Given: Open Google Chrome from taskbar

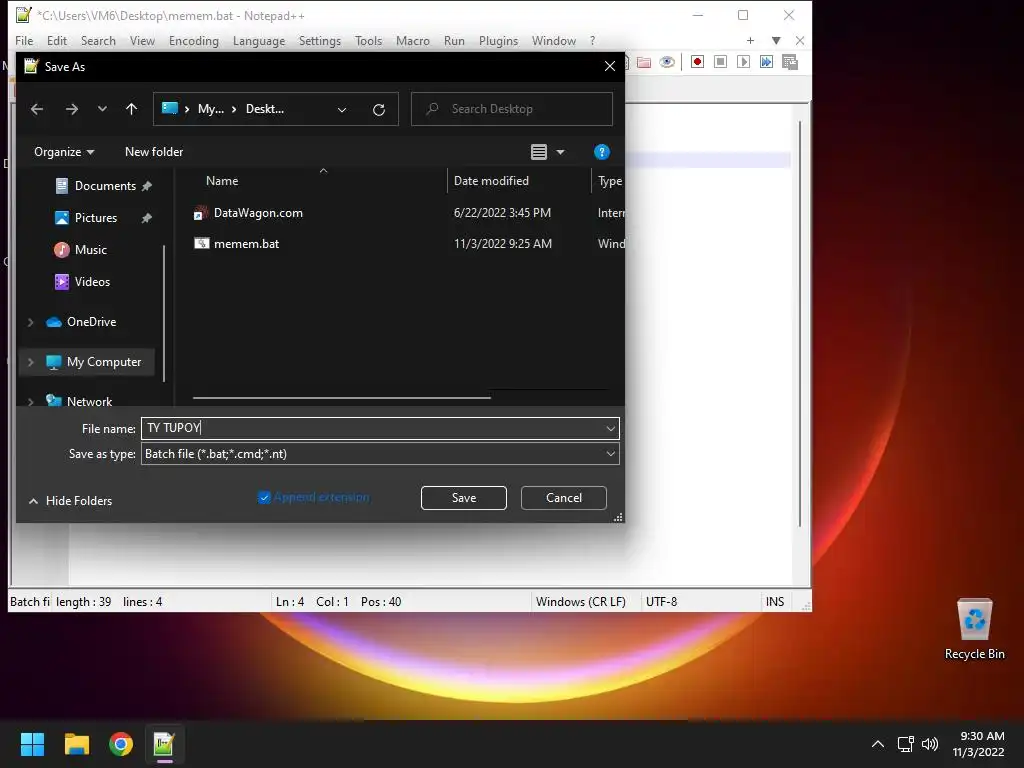Looking at the screenshot, I should point(121,744).
